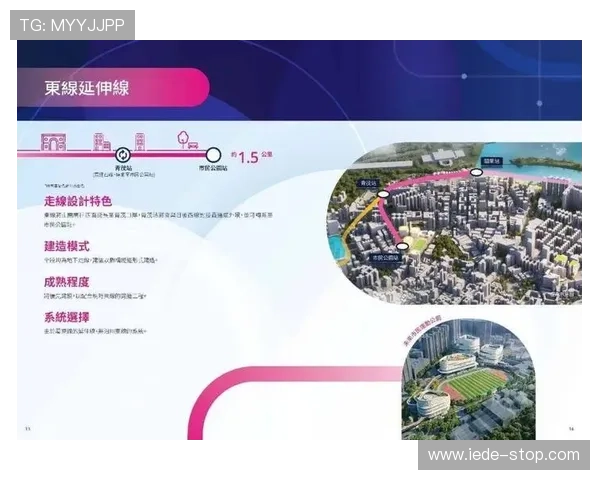Open the sports park rendering image
Image resolution: width=600 pixels, height=480 pixels.
point(468,380)
